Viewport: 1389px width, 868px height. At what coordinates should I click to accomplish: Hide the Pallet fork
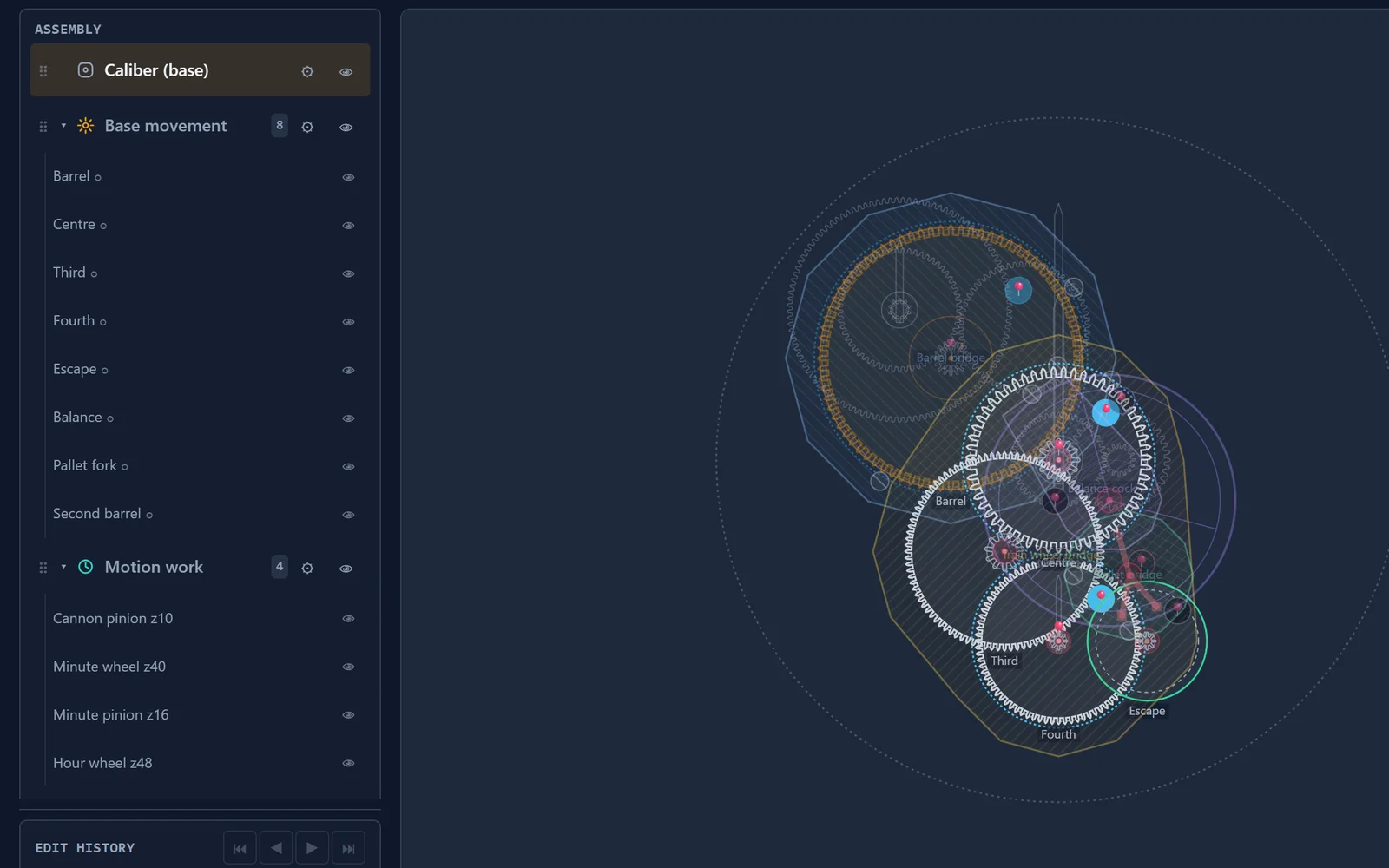click(x=348, y=466)
